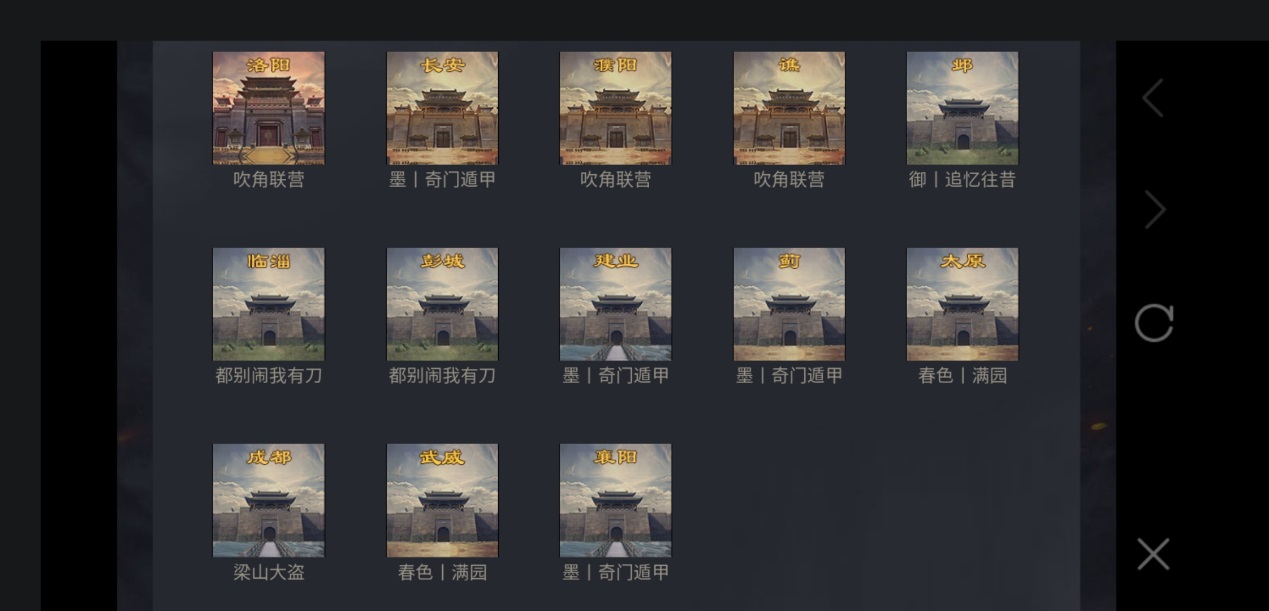Select the 洛阳 city icon

click(268, 108)
